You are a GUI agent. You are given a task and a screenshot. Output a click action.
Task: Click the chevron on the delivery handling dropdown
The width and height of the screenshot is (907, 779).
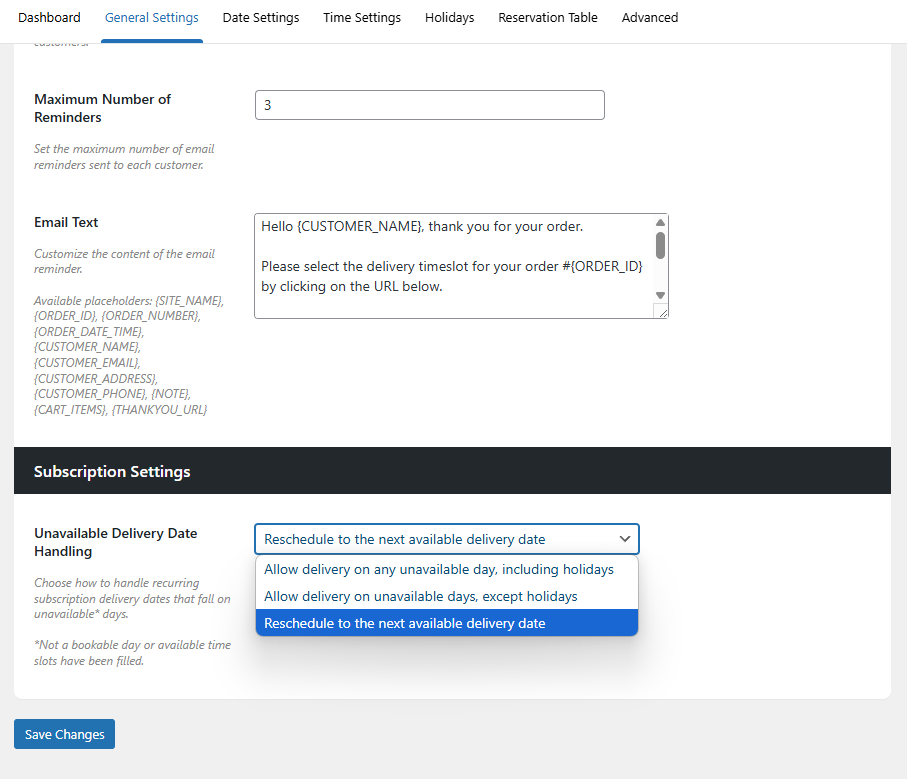tap(625, 538)
